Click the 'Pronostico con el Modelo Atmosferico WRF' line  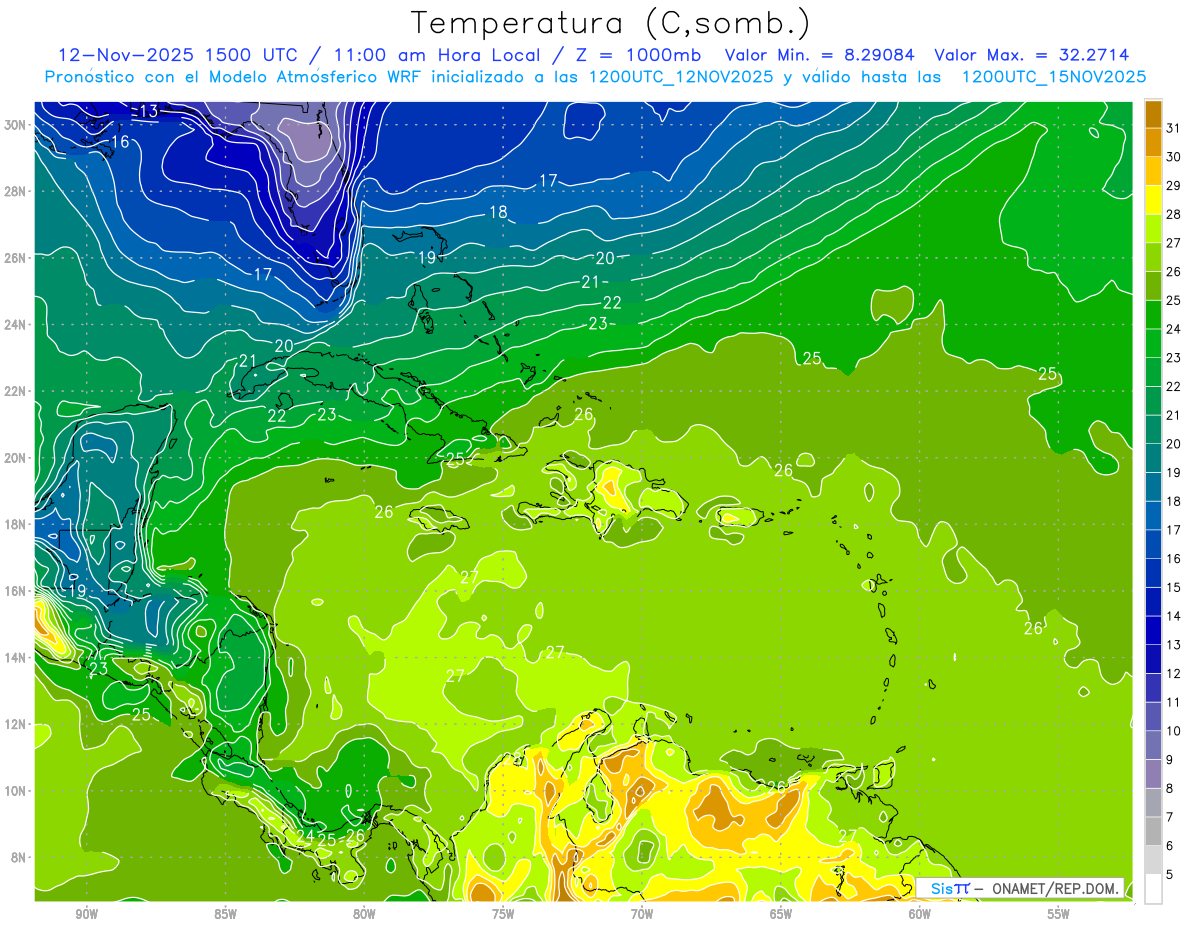coord(595,76)
